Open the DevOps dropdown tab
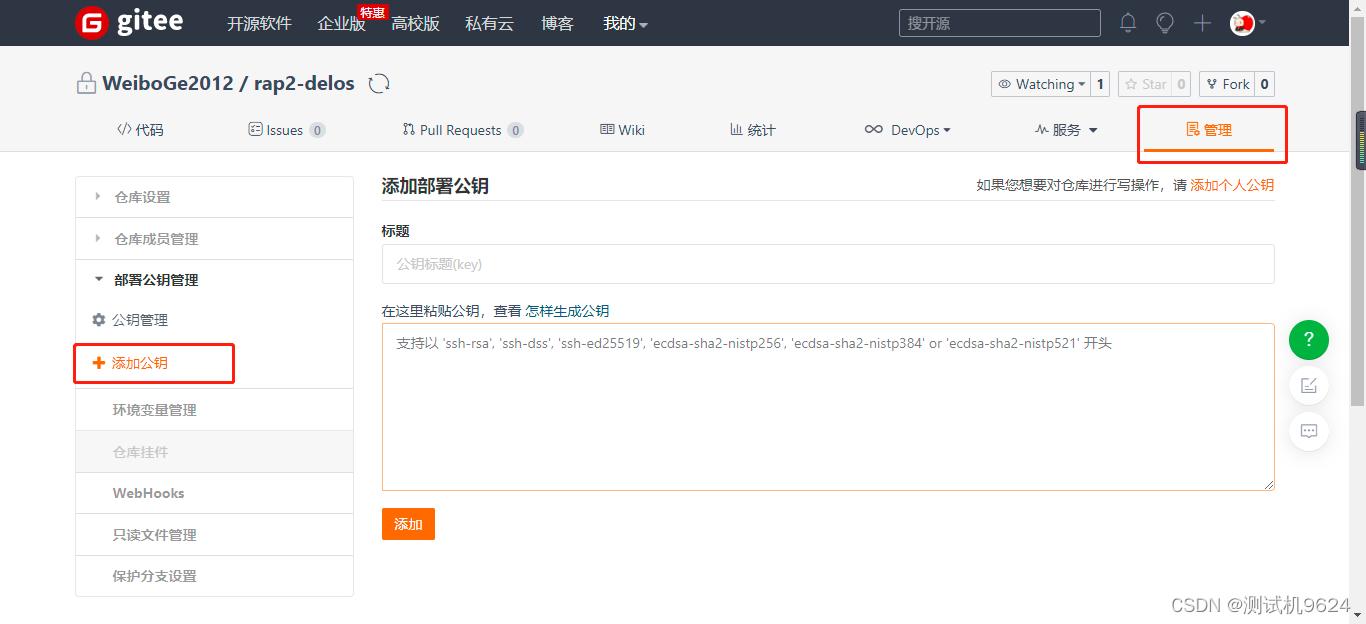Screen dimensions: 1366x624 907,130
